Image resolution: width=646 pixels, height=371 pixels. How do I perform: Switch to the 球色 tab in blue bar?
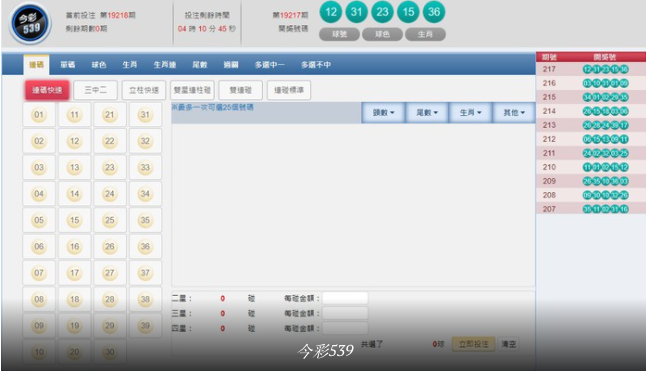click(x=99, y=65)
